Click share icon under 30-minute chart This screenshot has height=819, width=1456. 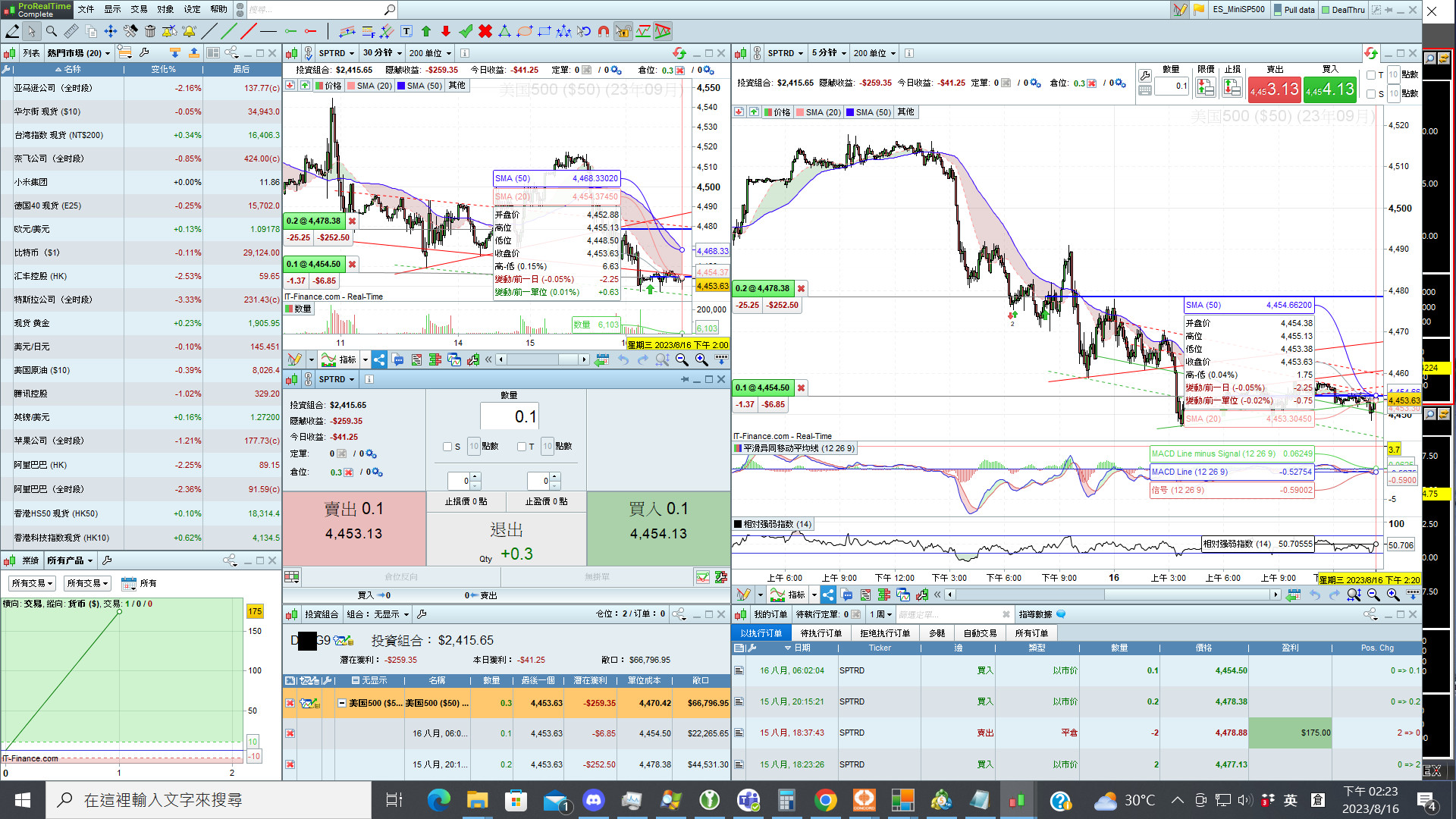pyautogui.click(x=379, y=359)
